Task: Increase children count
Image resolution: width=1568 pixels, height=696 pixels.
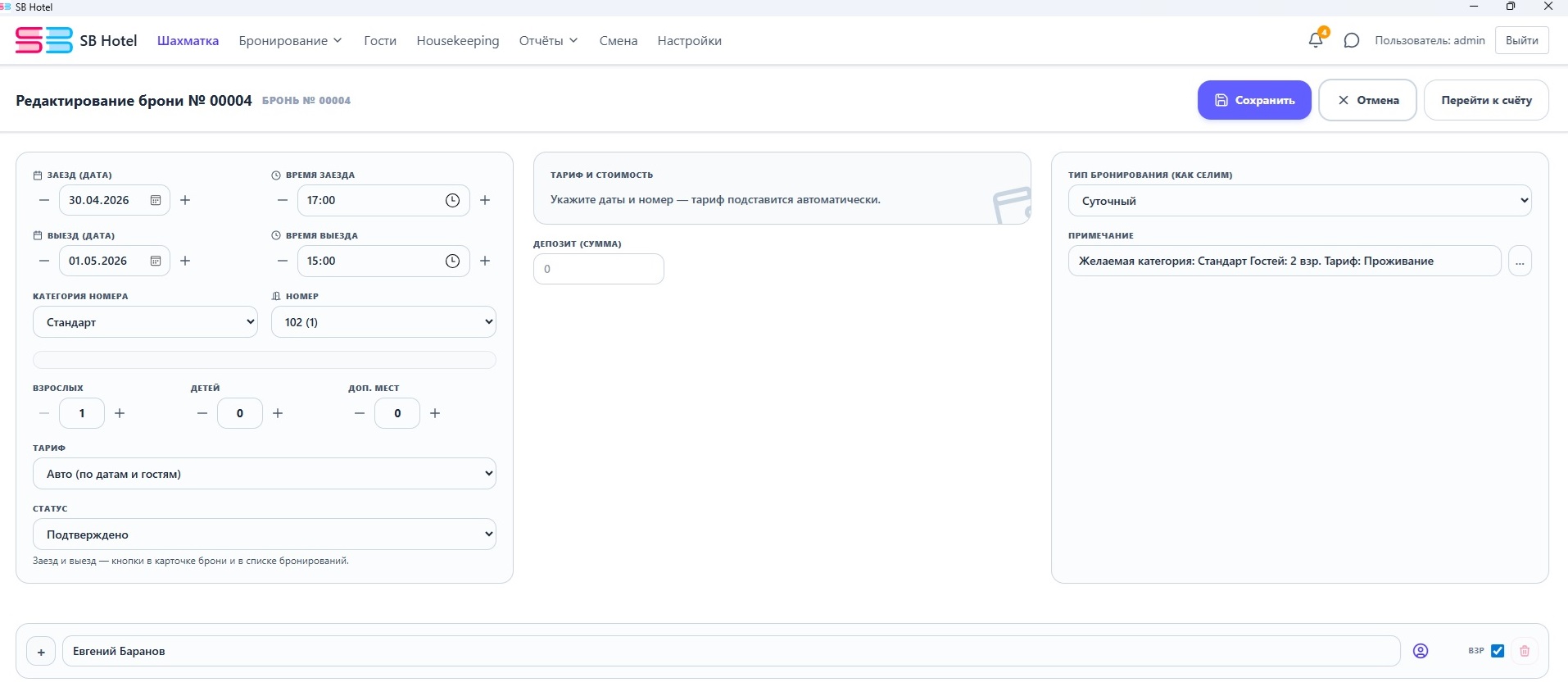Action: pyautogui.click(x=278, y=413)
